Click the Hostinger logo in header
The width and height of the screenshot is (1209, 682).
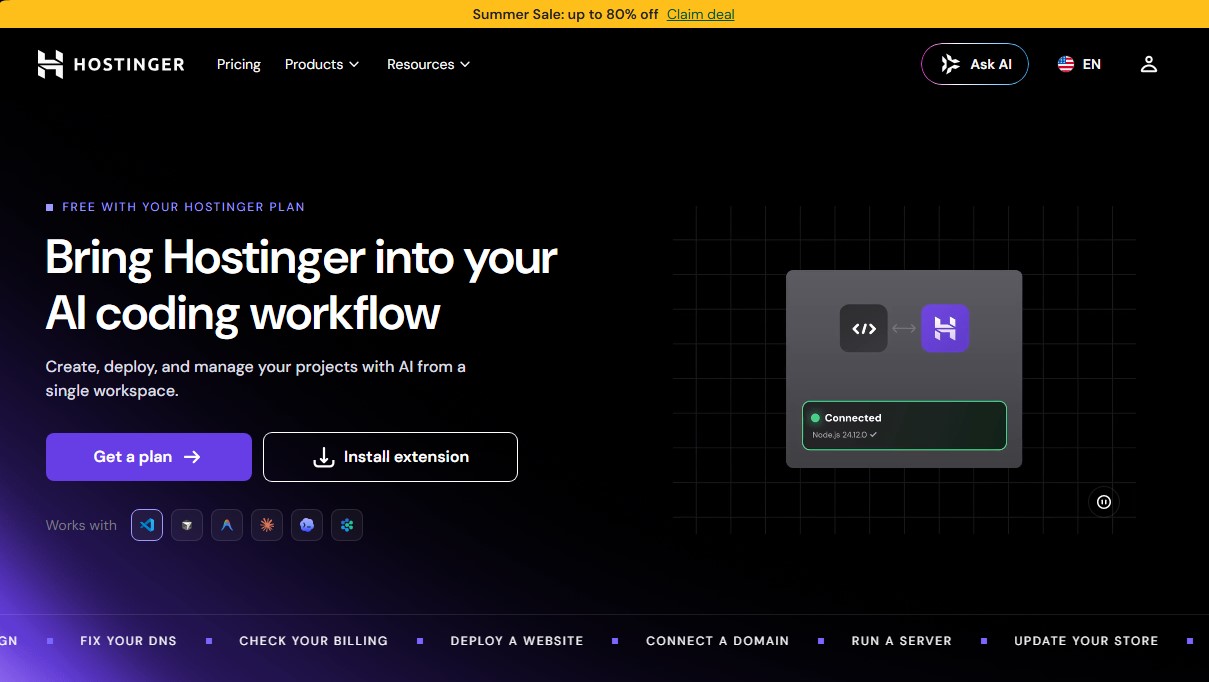coord(111,64)
